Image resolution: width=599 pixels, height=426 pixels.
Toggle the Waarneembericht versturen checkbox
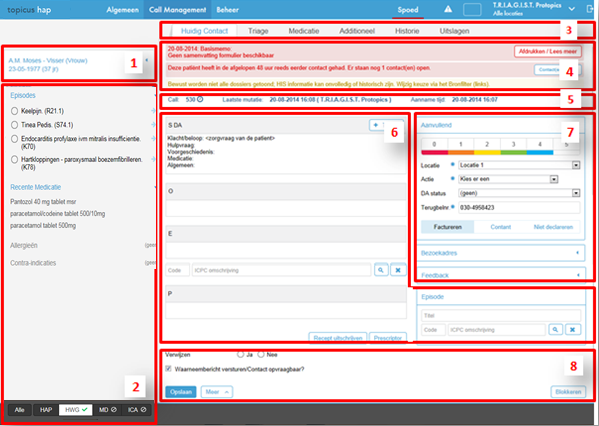(x=168, y=369)
